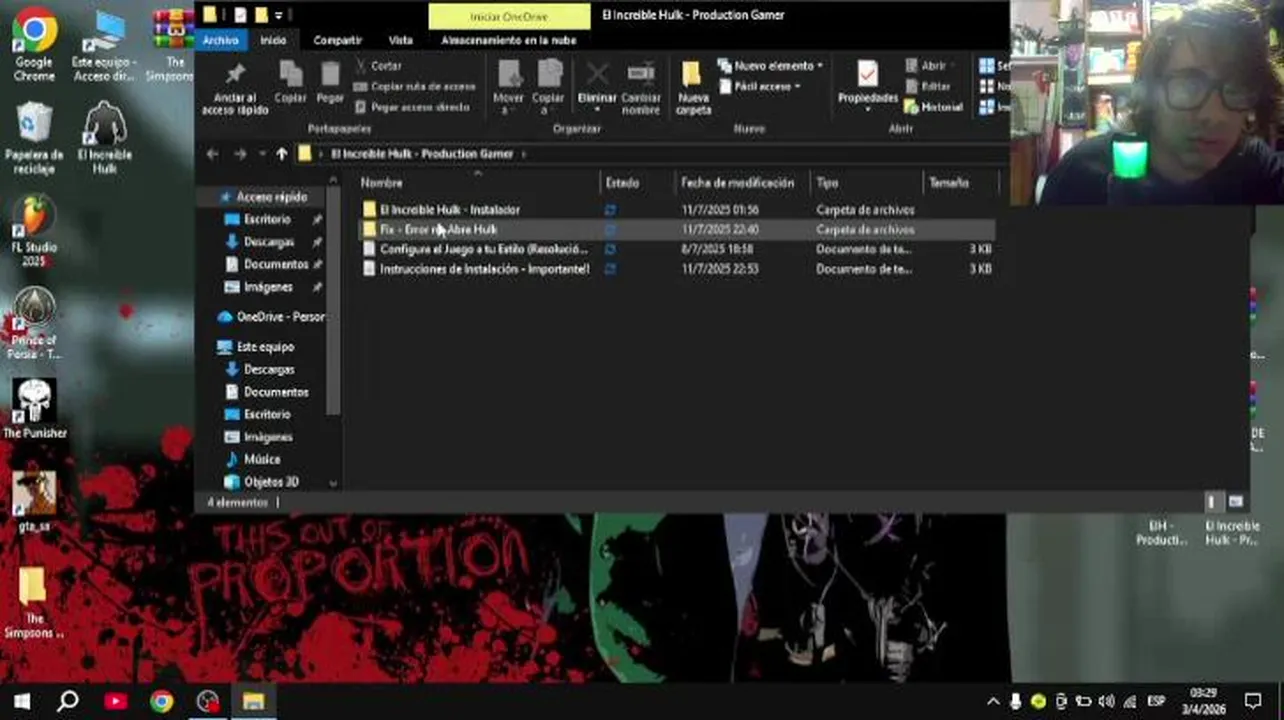Viewport: 1284px width, 720px height.
Task: Open Google Chrome desktop shortcut
Action: 34,45
